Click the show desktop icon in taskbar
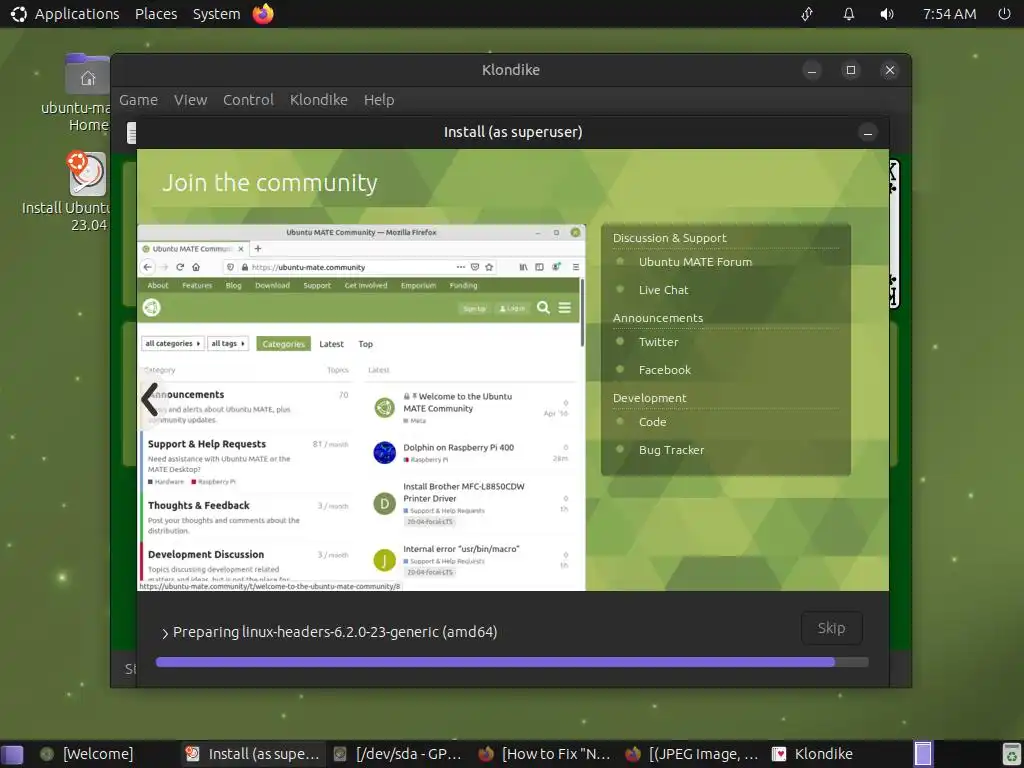 [12, 754]
